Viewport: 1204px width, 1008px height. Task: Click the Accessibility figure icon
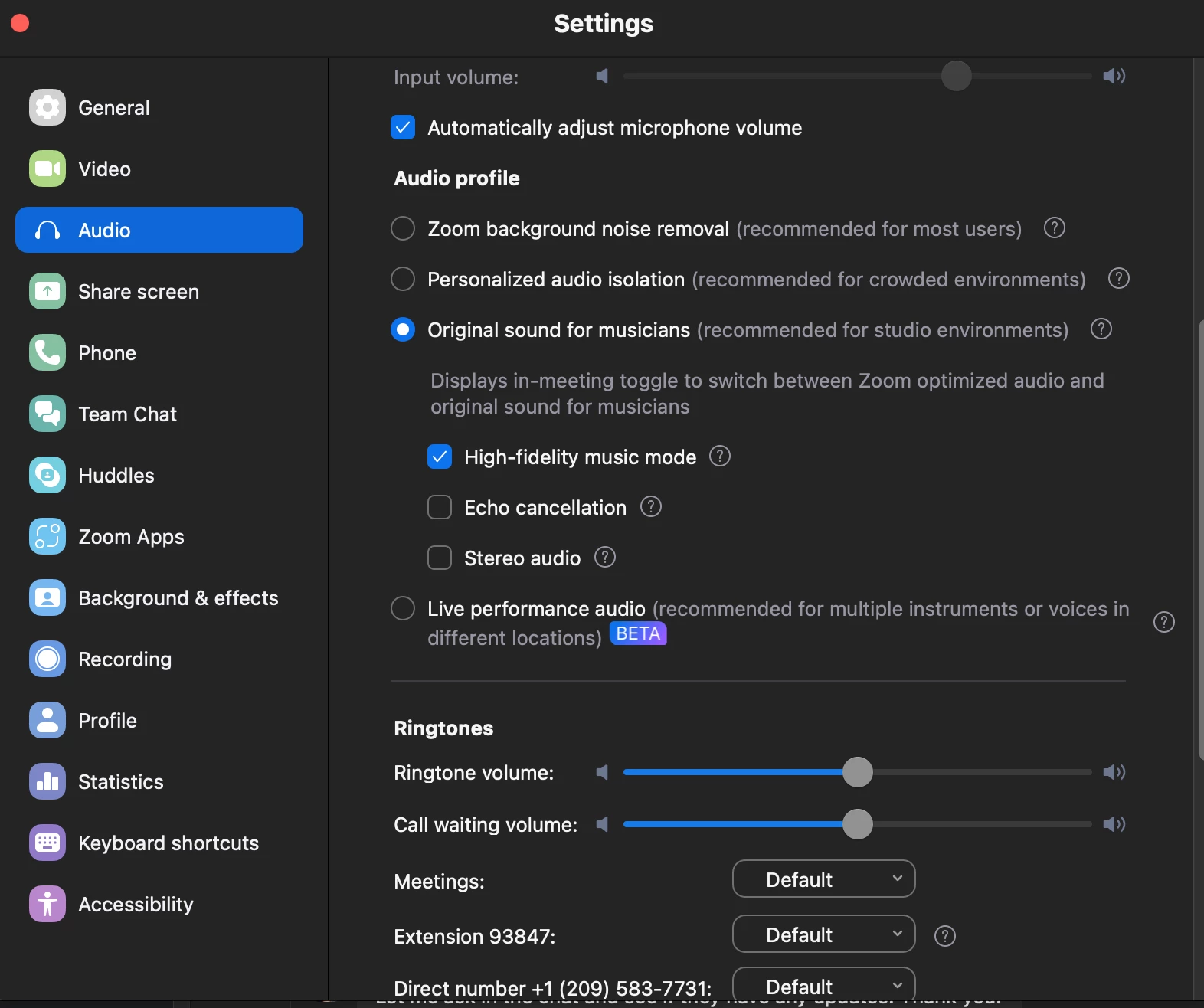click(x=47, y=904)
